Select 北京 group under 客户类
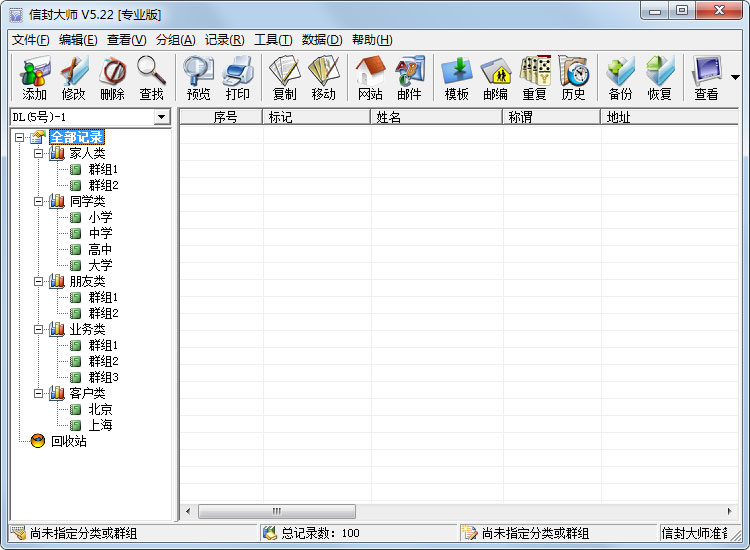 (x=100, y=409)
